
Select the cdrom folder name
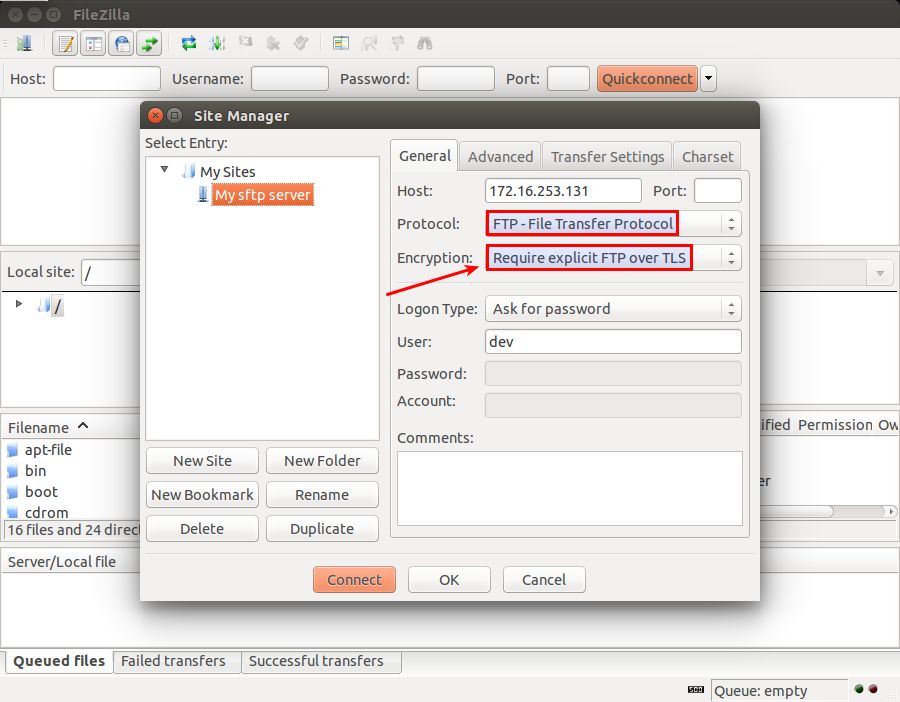point(46,513)
